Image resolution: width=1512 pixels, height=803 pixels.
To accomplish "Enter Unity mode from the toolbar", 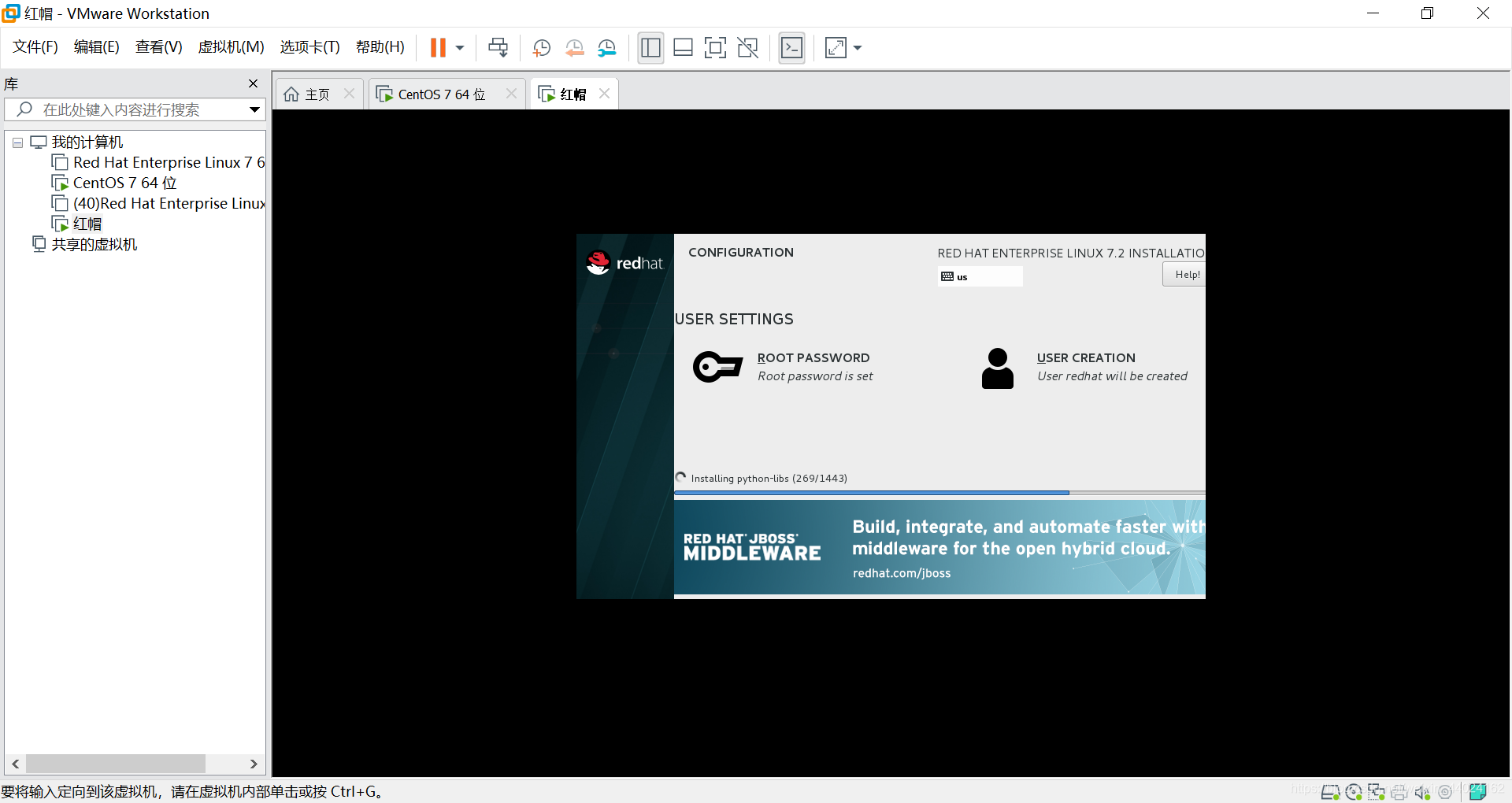I will click(x=747, y=48).
